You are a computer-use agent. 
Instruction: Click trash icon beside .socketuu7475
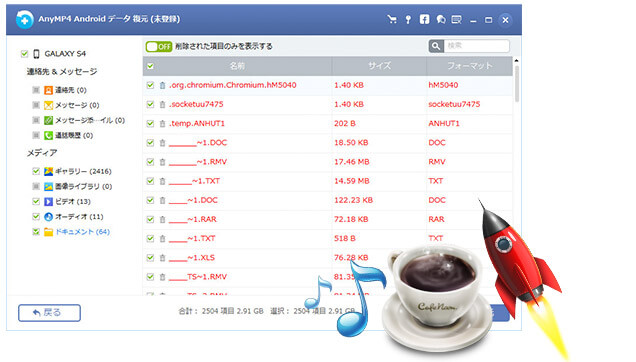coord(162,104)
